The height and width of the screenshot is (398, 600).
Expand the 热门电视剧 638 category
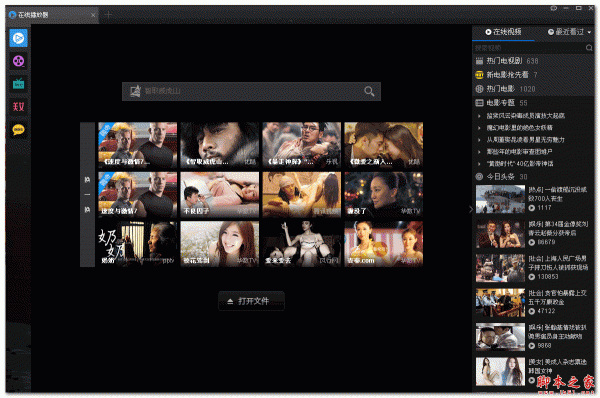pyautogui.click(x=533, y=61)
